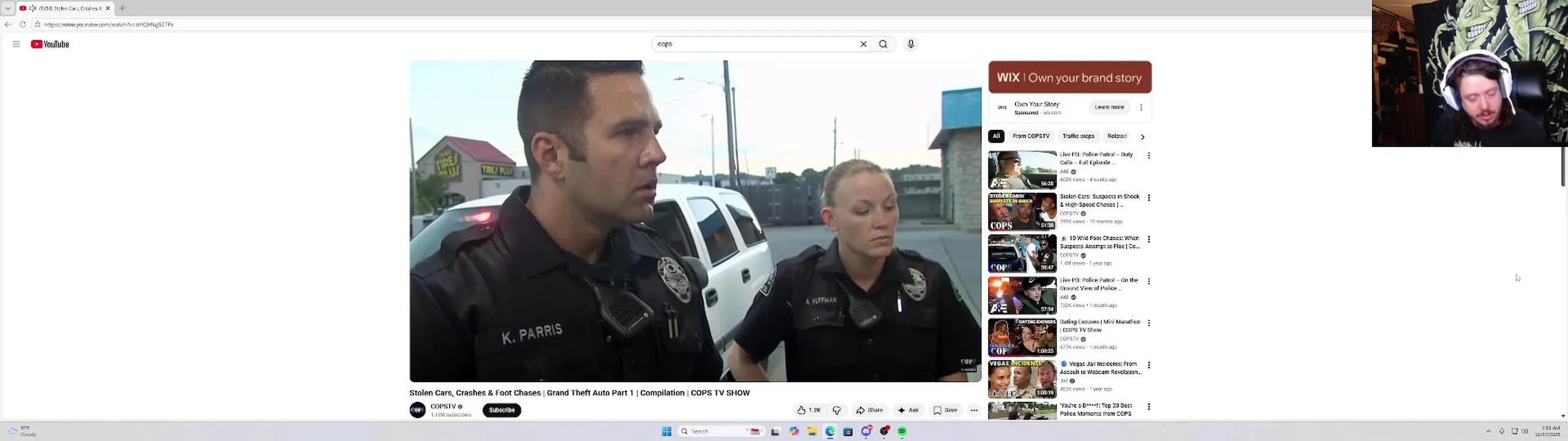Like the video with thumbs up
Viewport: 1568px width, 441px height.
point(809,410)
